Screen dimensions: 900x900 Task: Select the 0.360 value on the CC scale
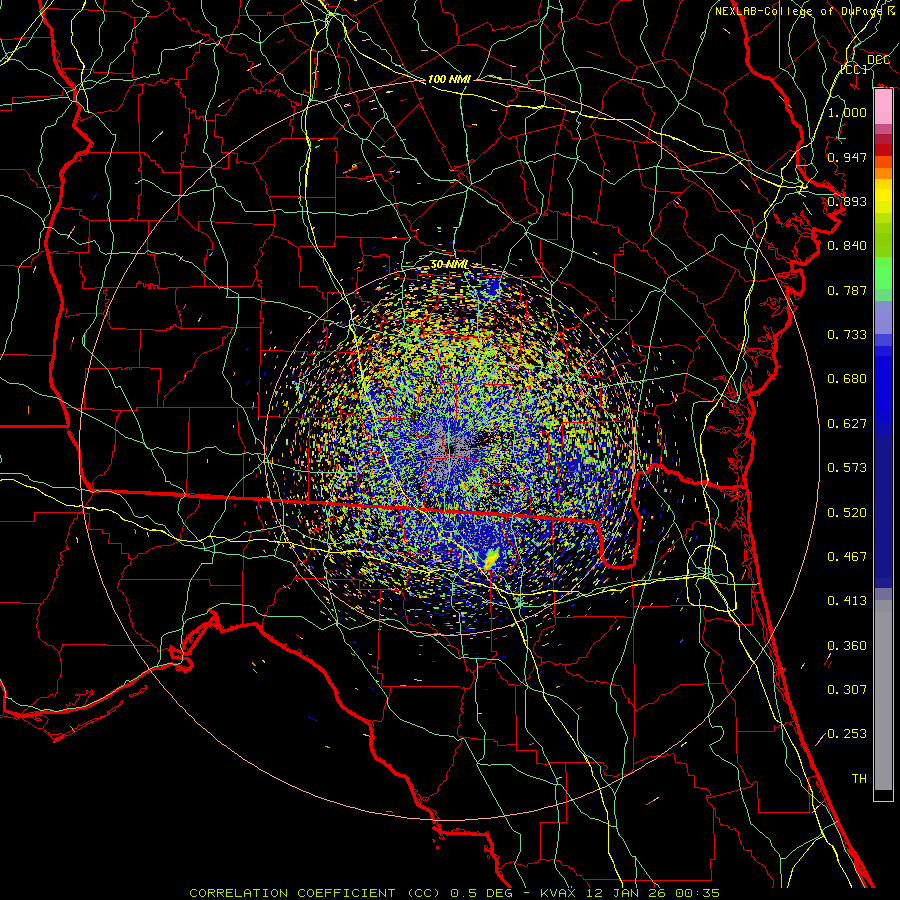pyautogui.click(x=847, y=646)
